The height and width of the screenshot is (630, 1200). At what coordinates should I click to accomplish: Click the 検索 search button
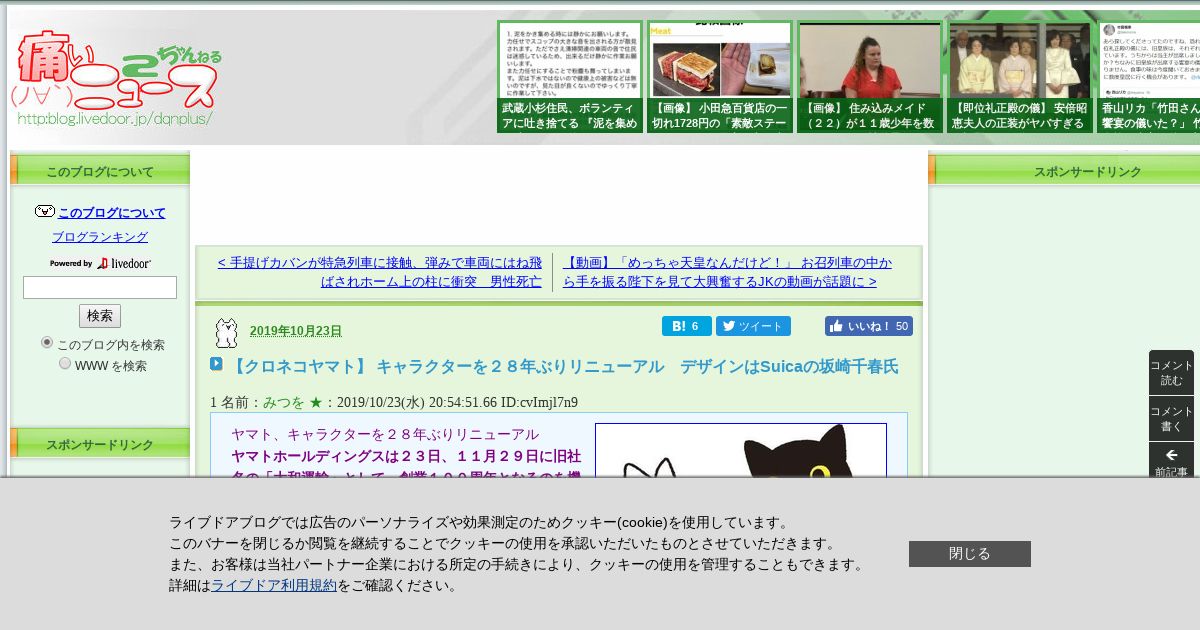tap(100, 316)
